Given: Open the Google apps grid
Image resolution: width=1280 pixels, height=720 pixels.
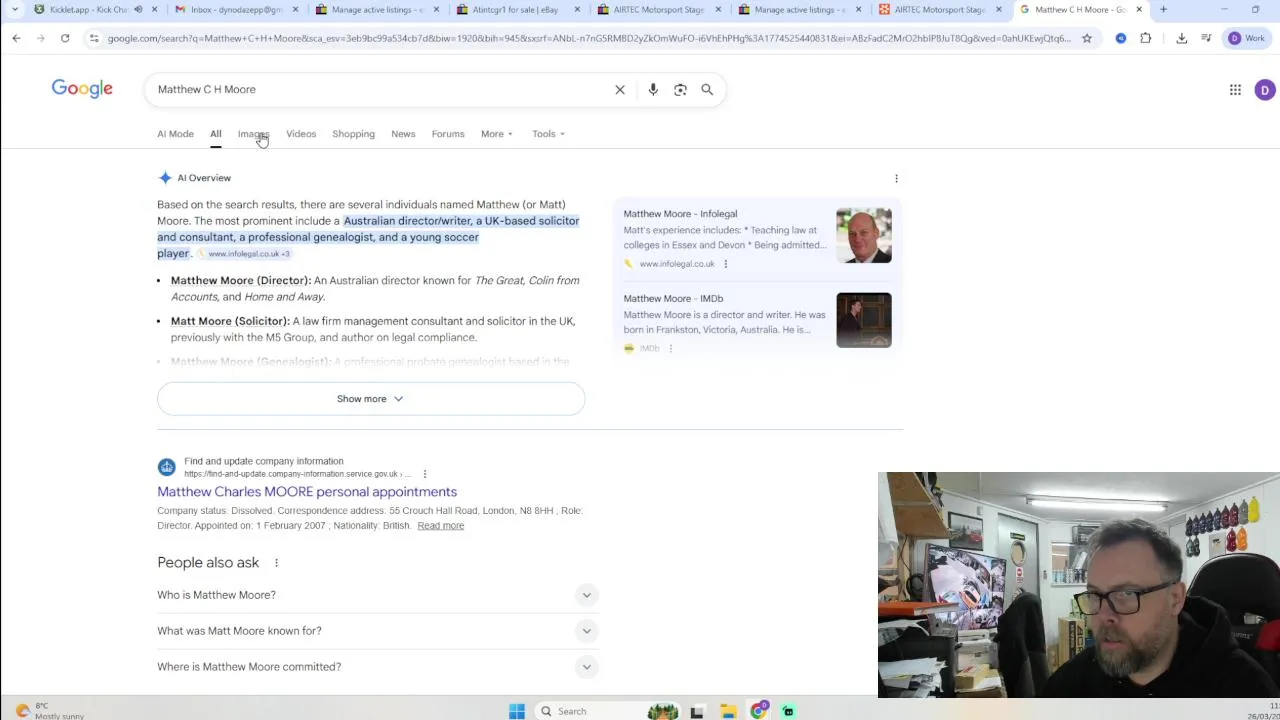Looking at the screenshot, I should click(1235, 90).
